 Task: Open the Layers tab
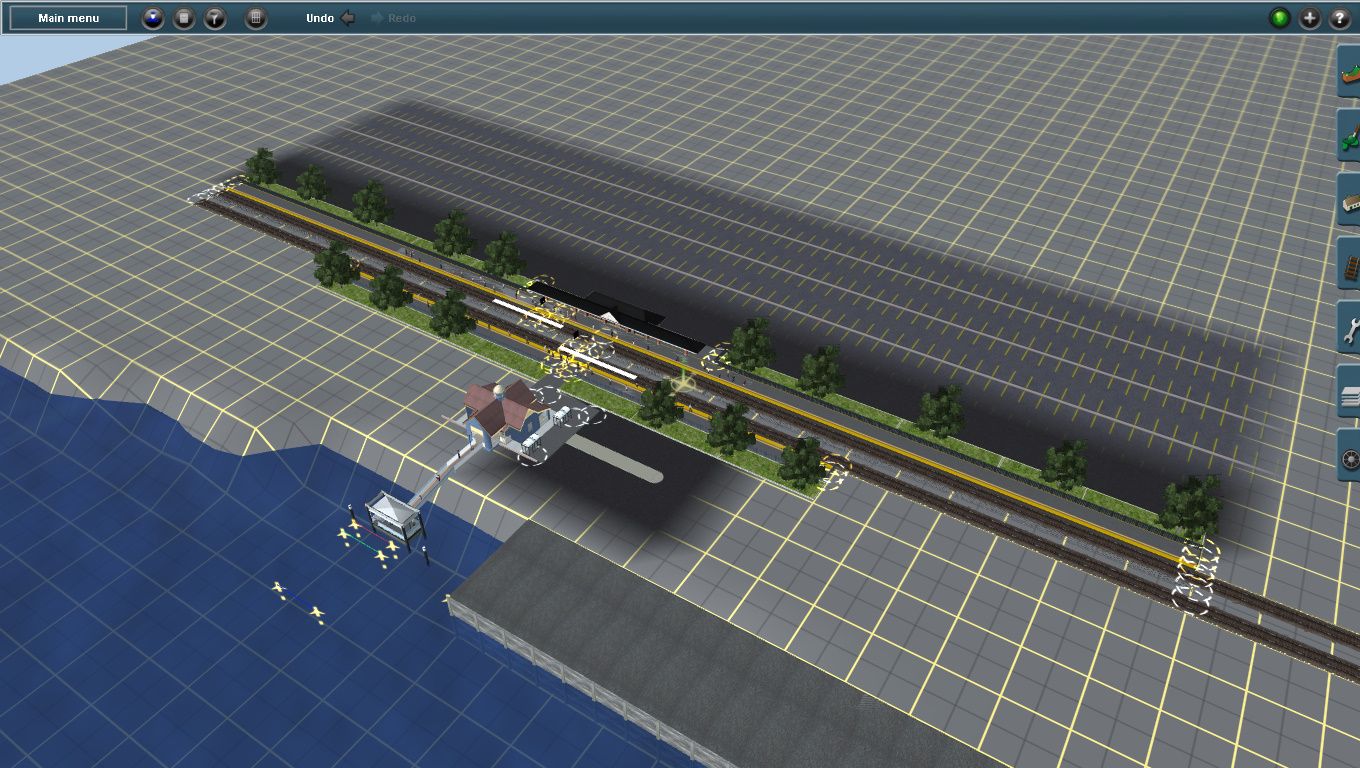[x=1349, y=392]
